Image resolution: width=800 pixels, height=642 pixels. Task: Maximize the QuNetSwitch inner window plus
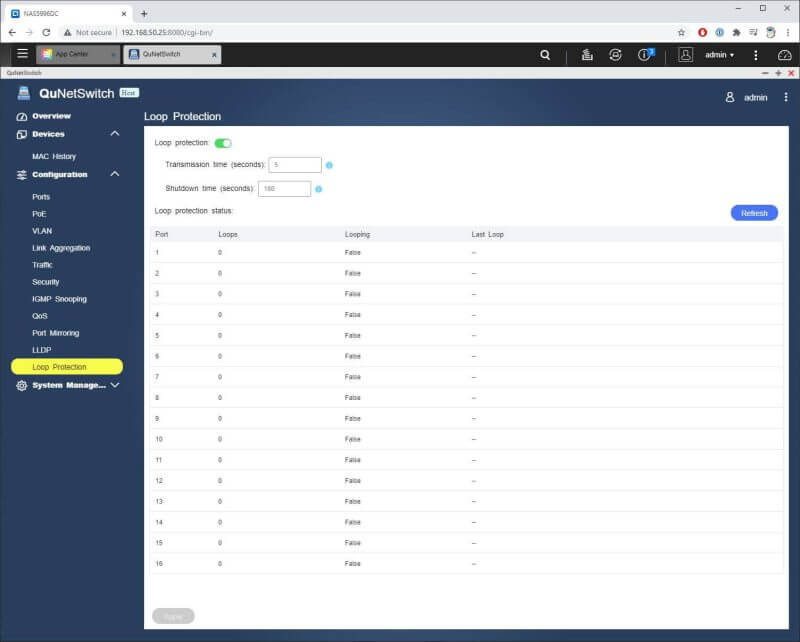778,73
